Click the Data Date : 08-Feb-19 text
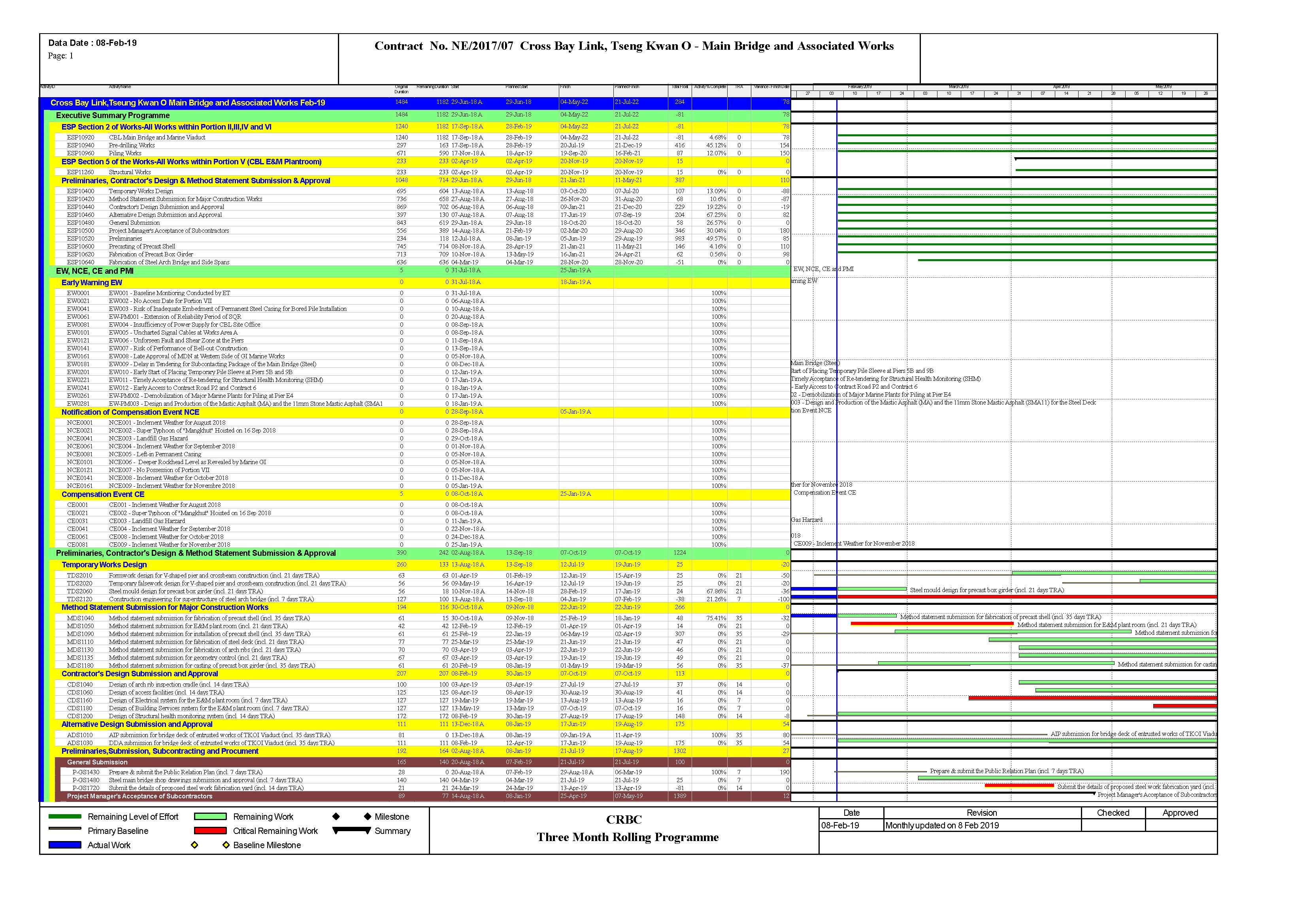Image resolution: width=1307 pixels, height=924 pixels. (x=92, y=43)
